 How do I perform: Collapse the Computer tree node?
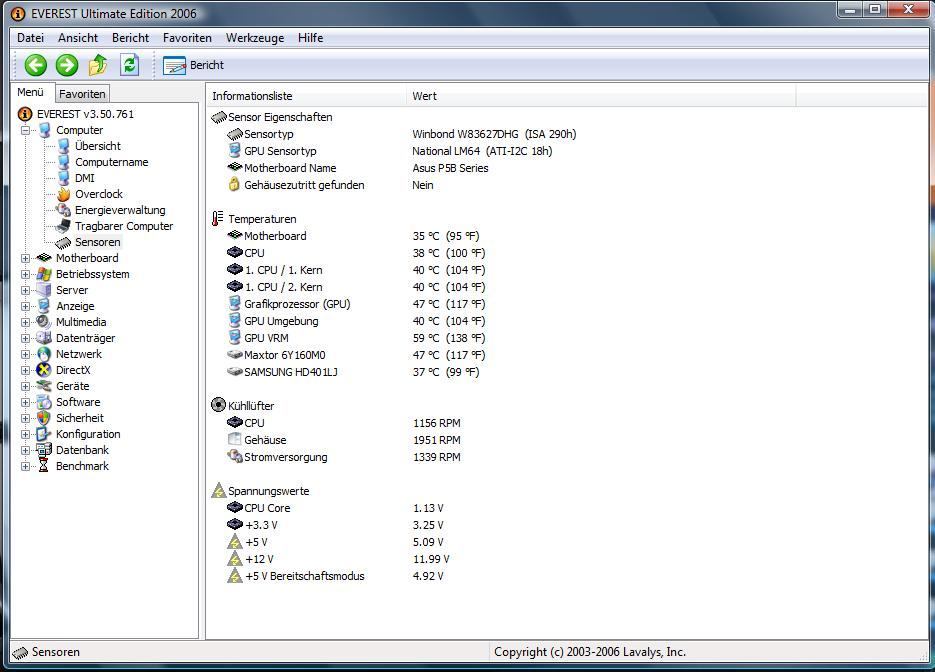[x=25, y=130]
